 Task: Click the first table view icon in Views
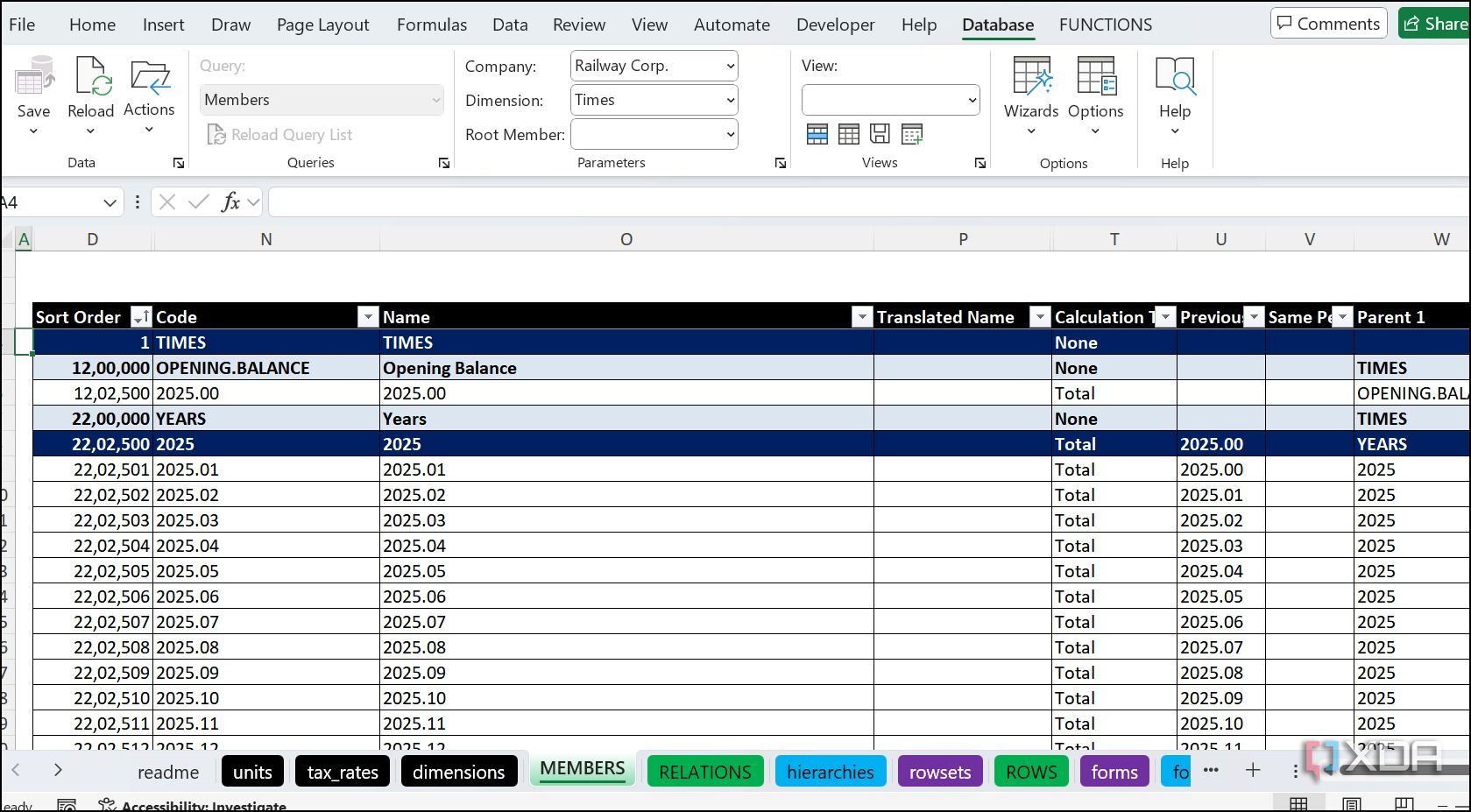click(x=817, y=134)
